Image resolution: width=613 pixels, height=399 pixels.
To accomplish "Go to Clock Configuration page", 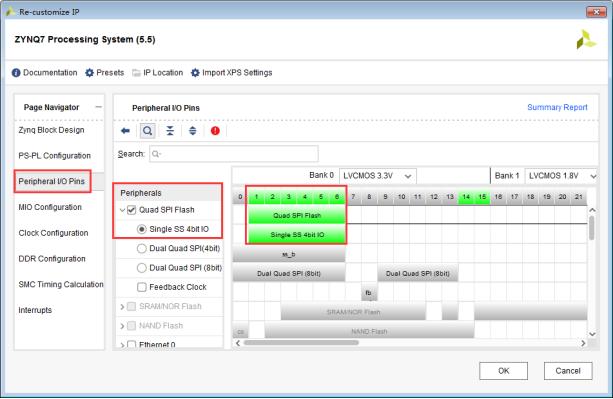I will click(x=53, y=233).
